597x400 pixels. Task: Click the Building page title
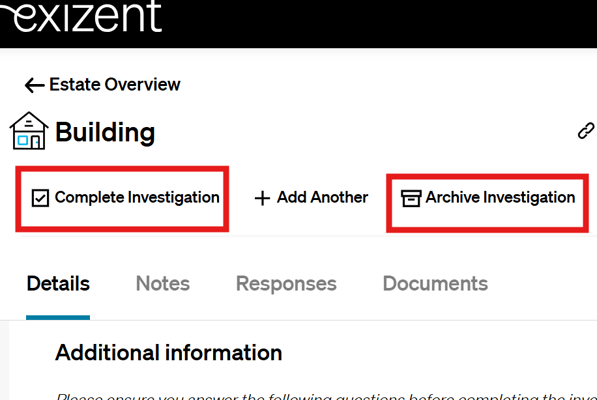105,132
